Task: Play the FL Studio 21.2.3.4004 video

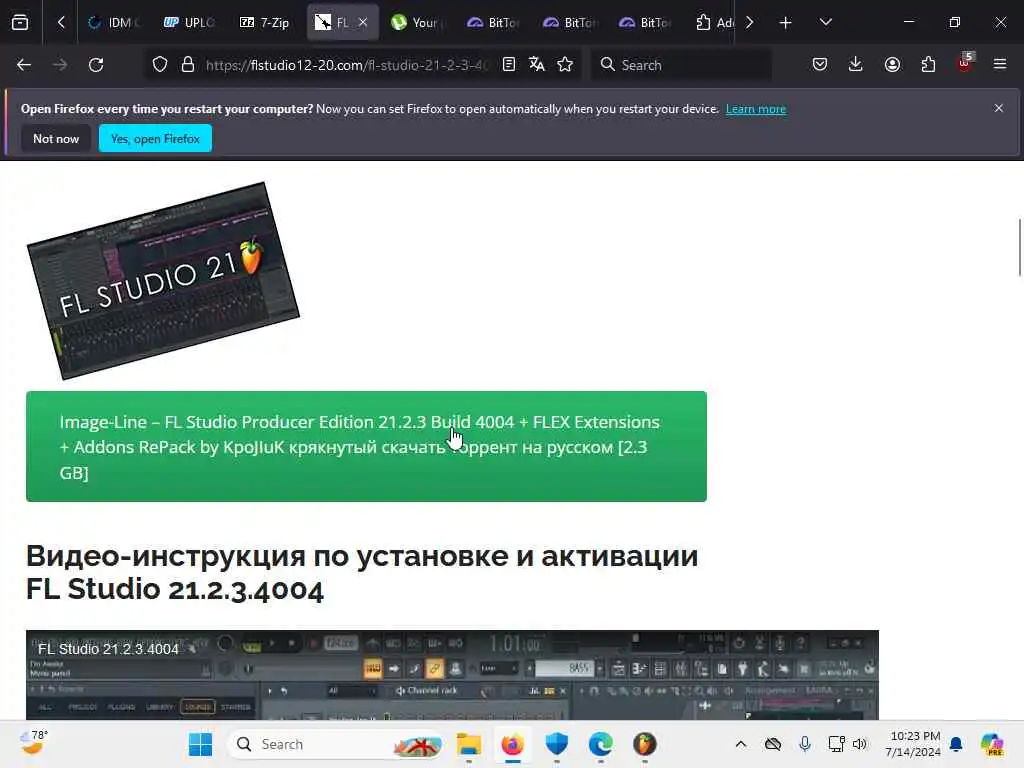Action: pyautogui.click(x=452, y=675)
